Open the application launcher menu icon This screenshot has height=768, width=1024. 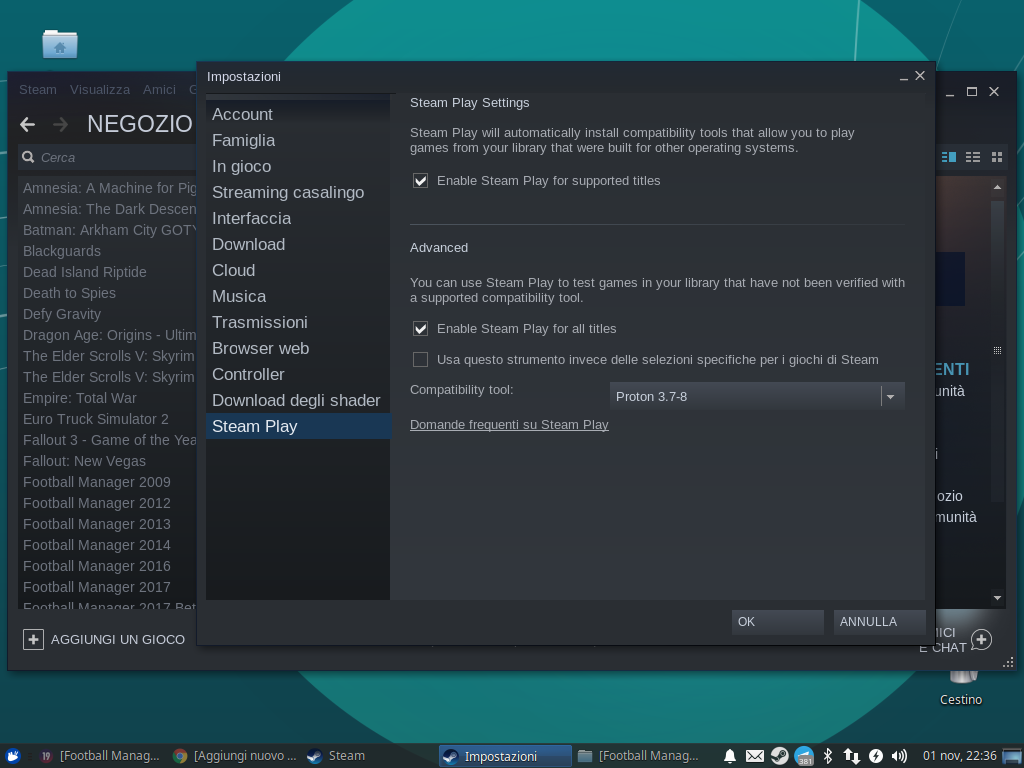point(12,756)
